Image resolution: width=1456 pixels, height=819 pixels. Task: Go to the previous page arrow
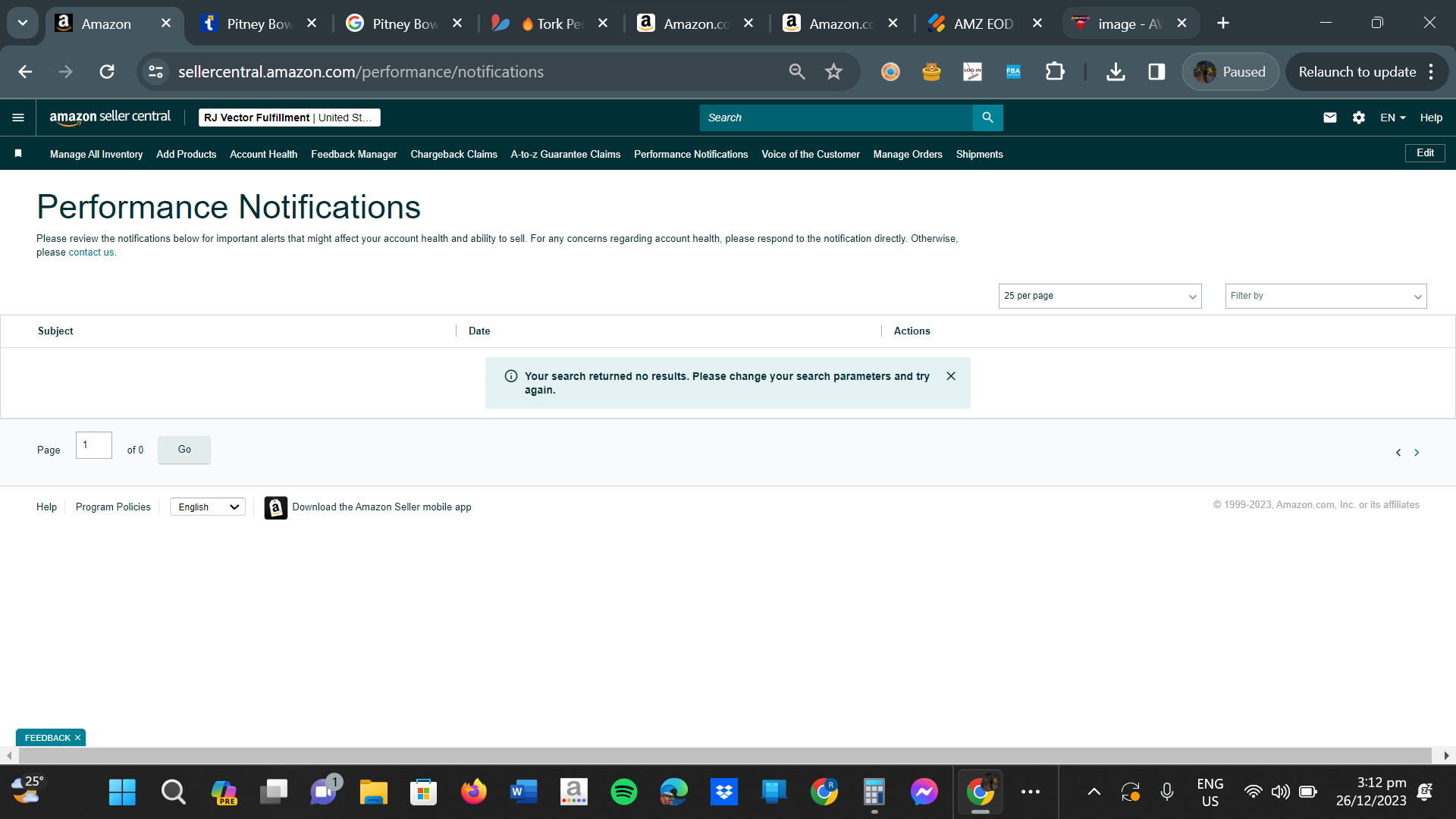pyautogui.click(x=1398, y=453)
